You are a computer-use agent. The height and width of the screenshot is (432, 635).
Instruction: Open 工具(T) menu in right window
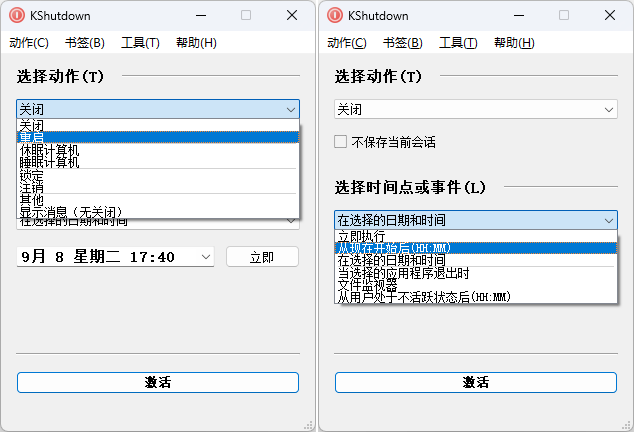coord(458,43)
